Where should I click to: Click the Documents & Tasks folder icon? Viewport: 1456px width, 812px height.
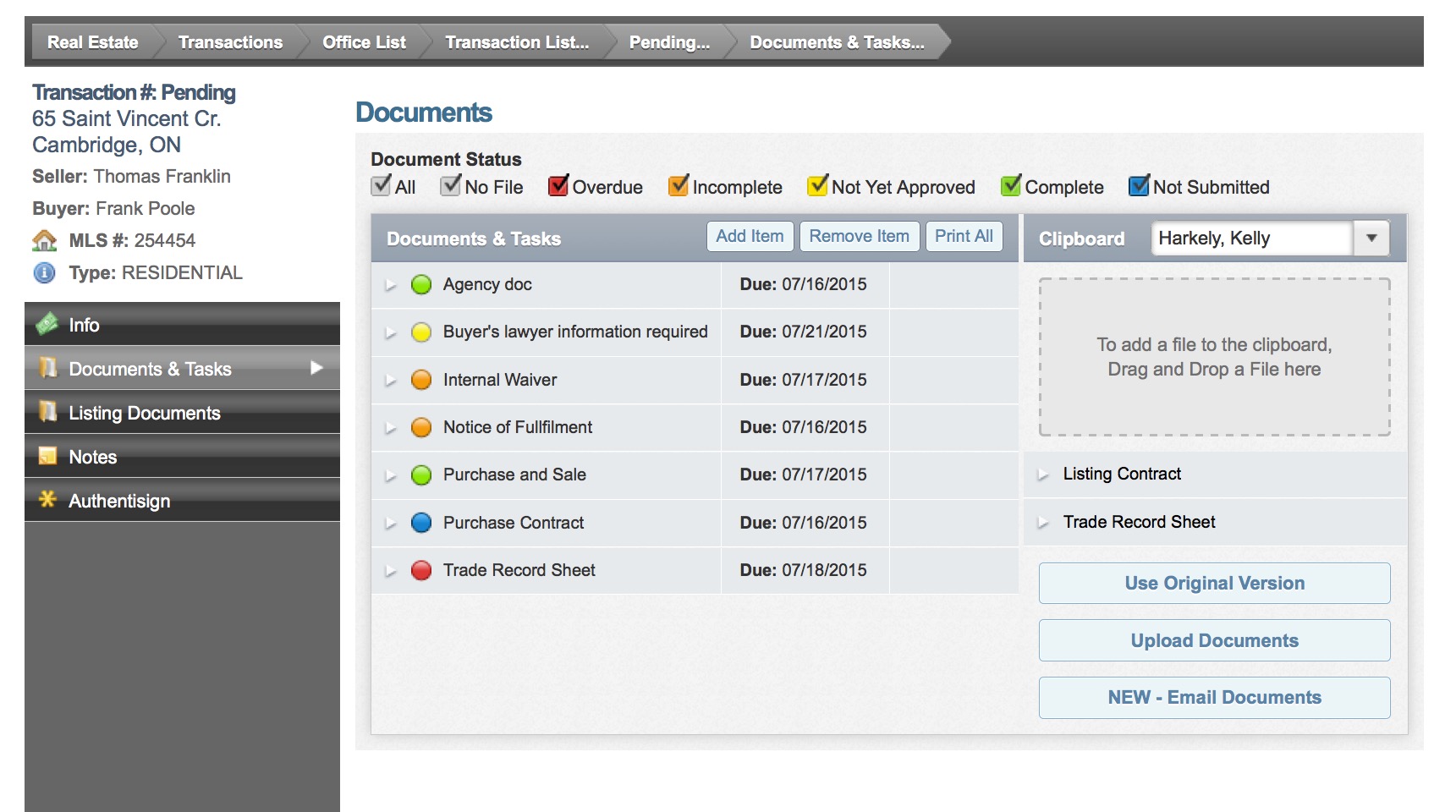pyautogui.click(x=49, y=368)
